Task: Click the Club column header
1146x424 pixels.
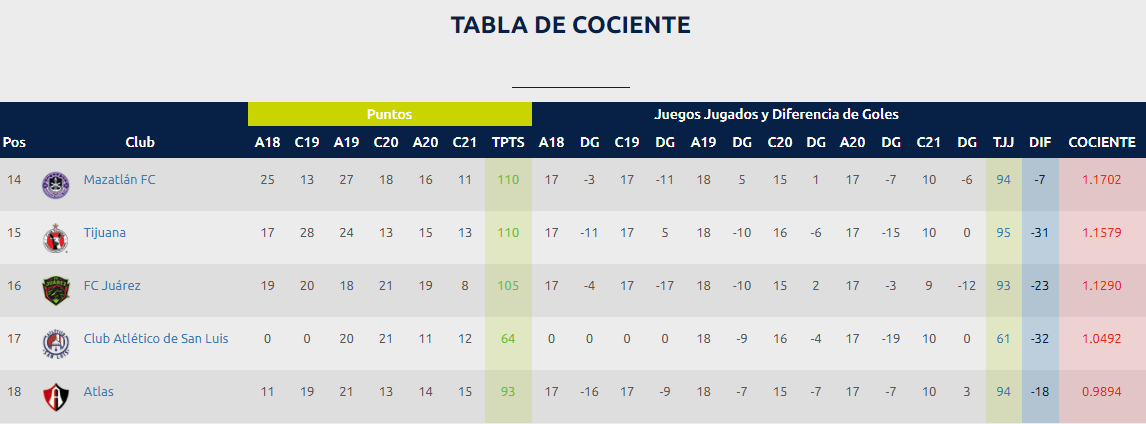Action: click(140, 142)
